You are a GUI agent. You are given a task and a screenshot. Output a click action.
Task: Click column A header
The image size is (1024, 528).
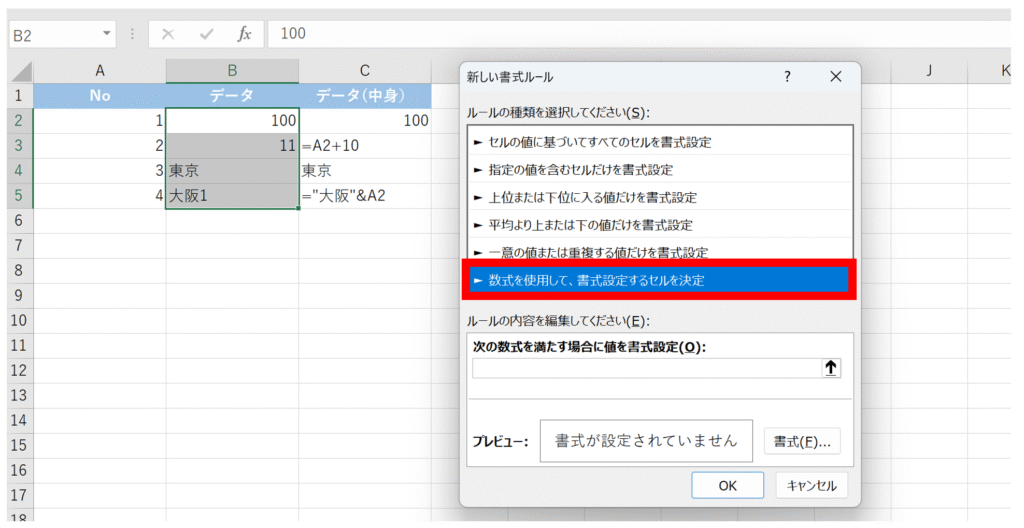pyautogui.click(x=99, y=71)
